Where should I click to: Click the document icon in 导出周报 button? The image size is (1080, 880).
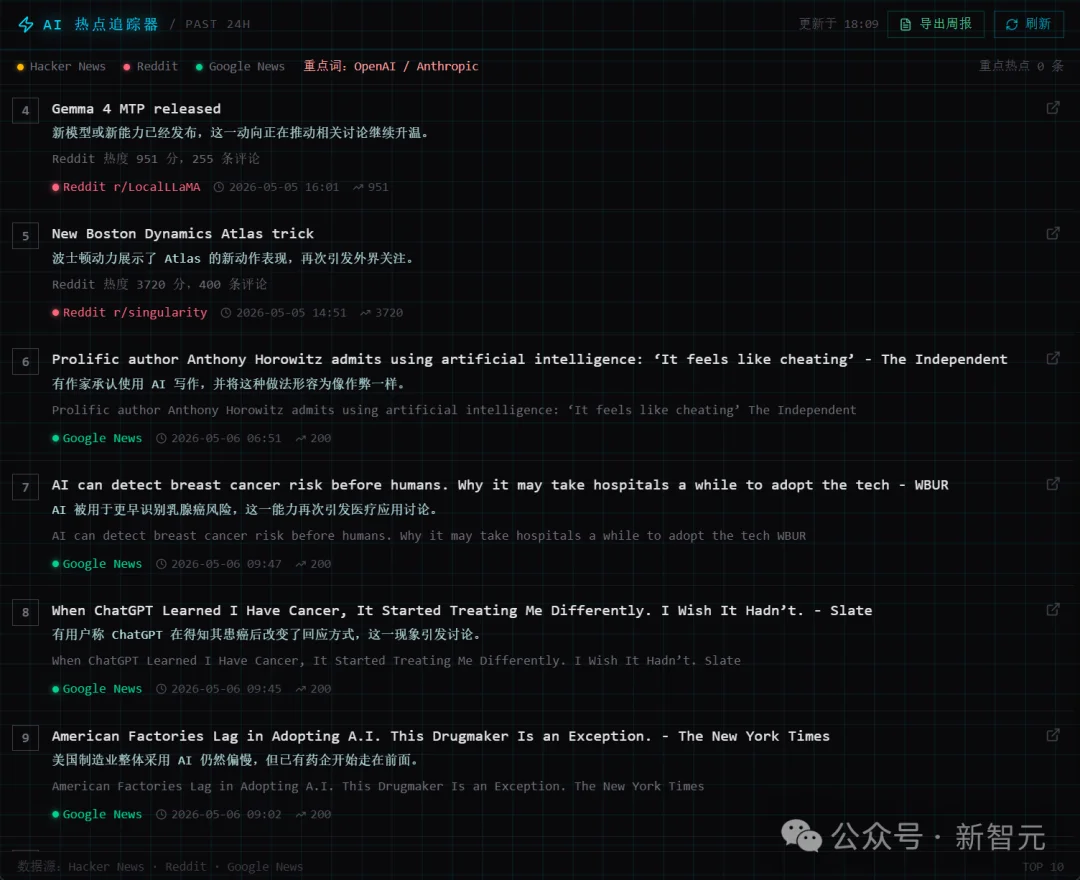point(906,24)
